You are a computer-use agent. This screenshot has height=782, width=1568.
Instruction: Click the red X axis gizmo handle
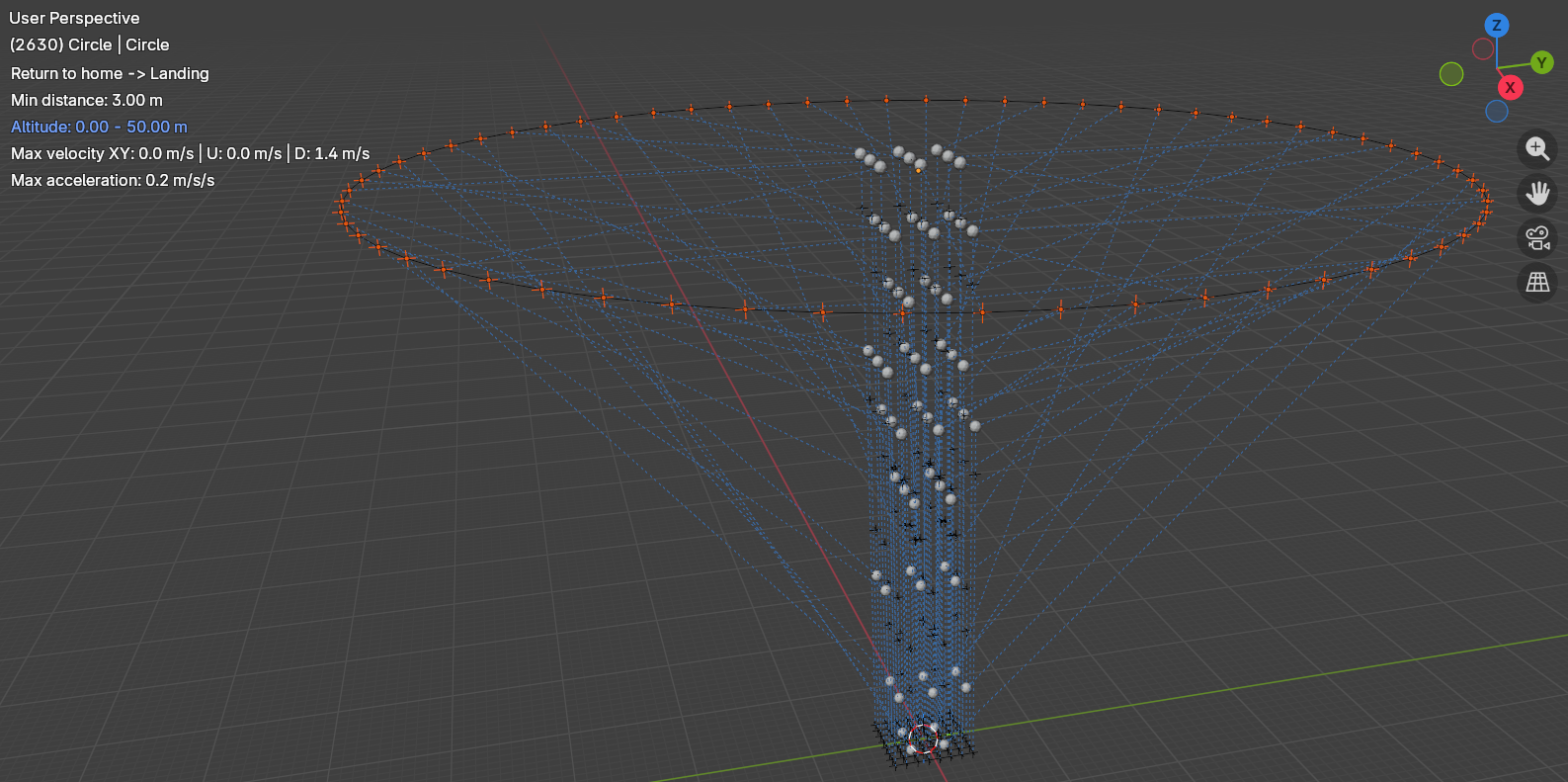(x=1510, y=88)
